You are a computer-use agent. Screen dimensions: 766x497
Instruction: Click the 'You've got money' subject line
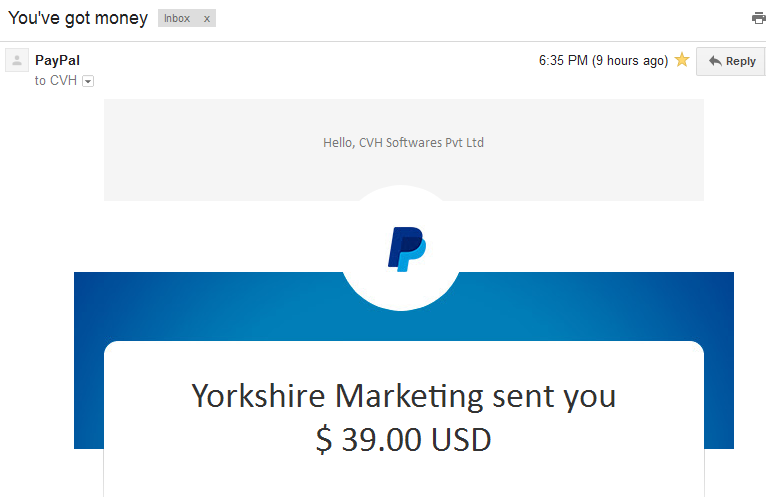(x=78, y=18)
